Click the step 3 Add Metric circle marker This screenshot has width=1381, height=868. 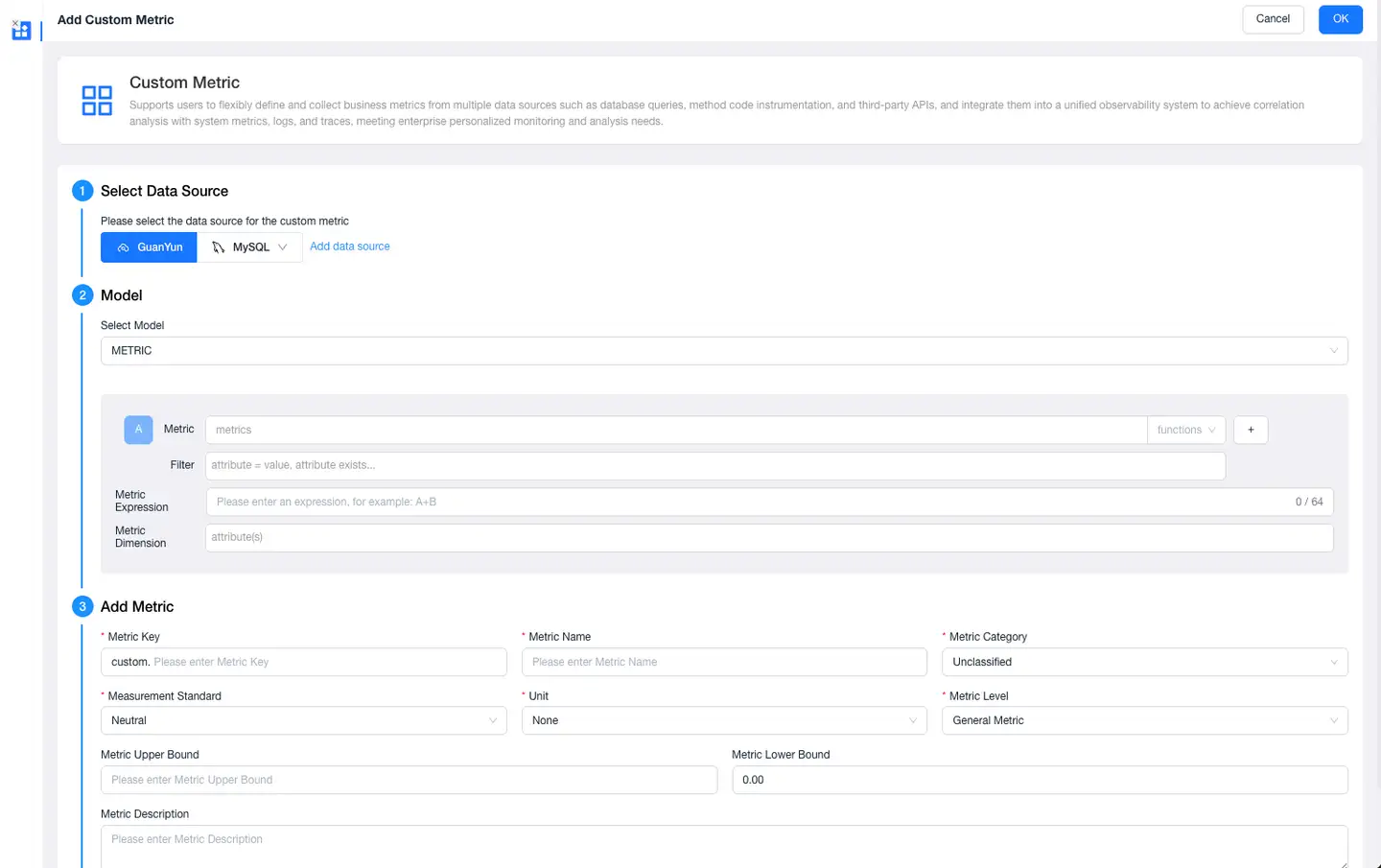click(x=82, y=606)
